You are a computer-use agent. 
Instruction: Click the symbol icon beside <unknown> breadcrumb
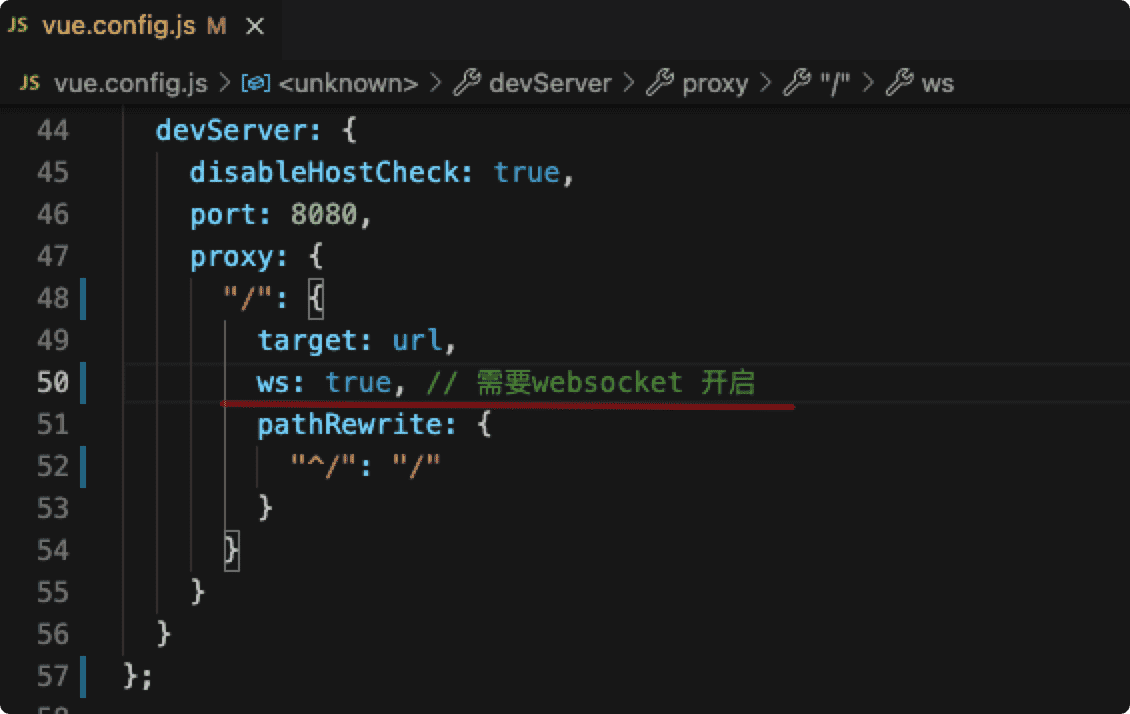[x=256, y=83]
